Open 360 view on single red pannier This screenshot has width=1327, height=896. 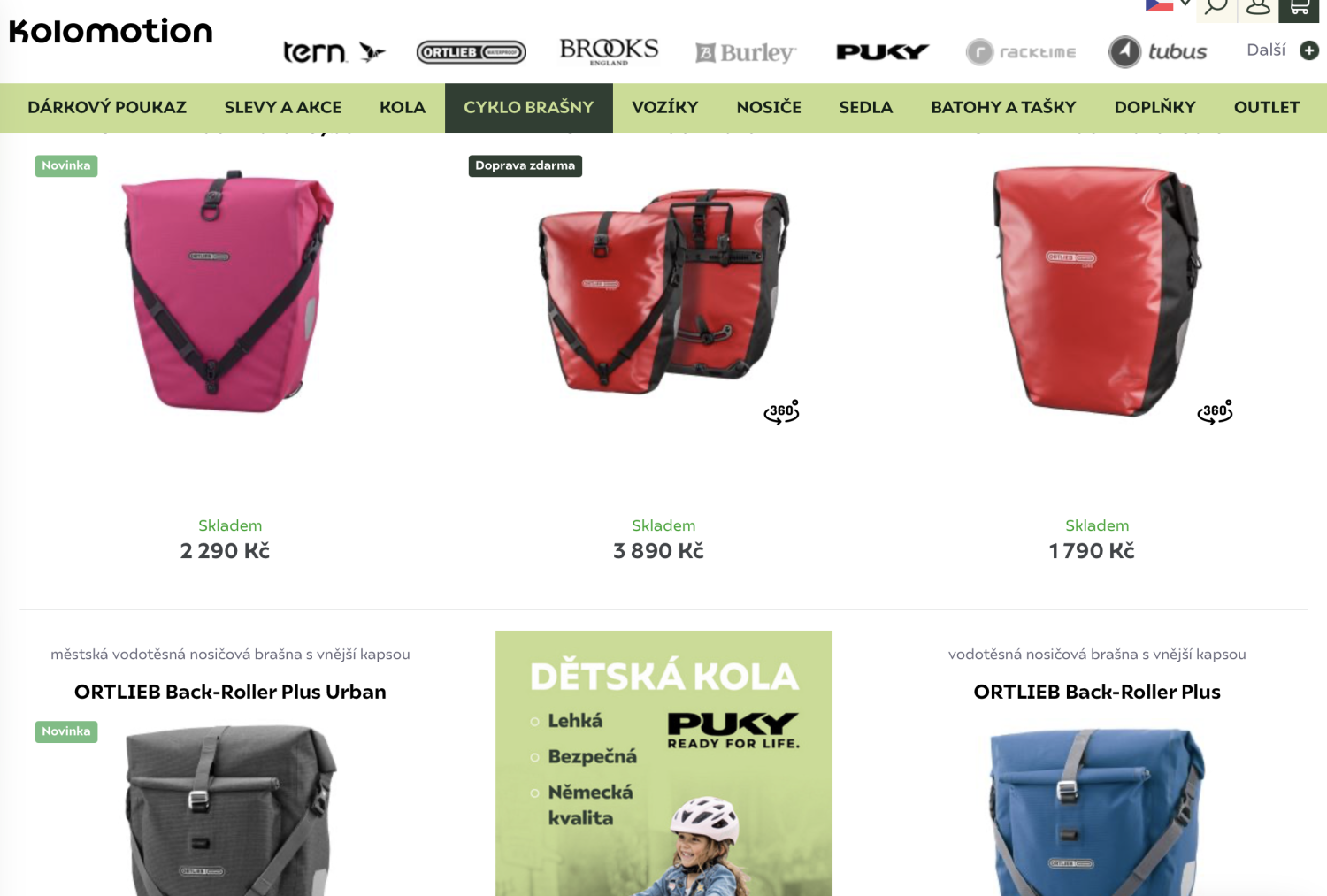(x=1215, y=412)
